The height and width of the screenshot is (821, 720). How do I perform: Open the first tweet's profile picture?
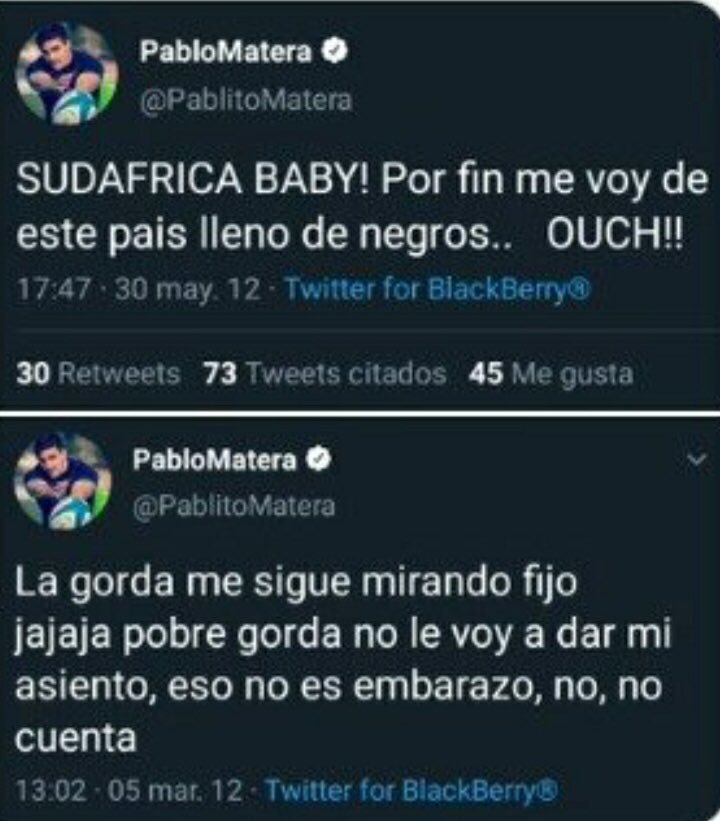tap(67, 73)
